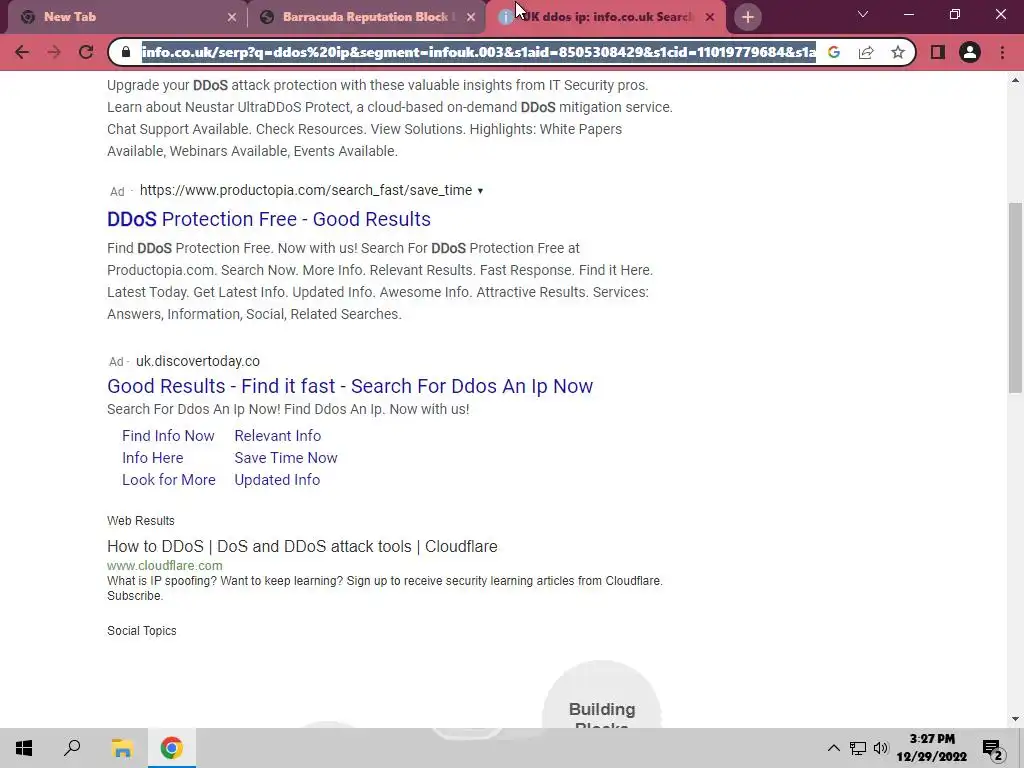The height and width of the screenshot is (768, 1024).
Task: Click the padlock site info icon
Action: [x=126, y=52]
